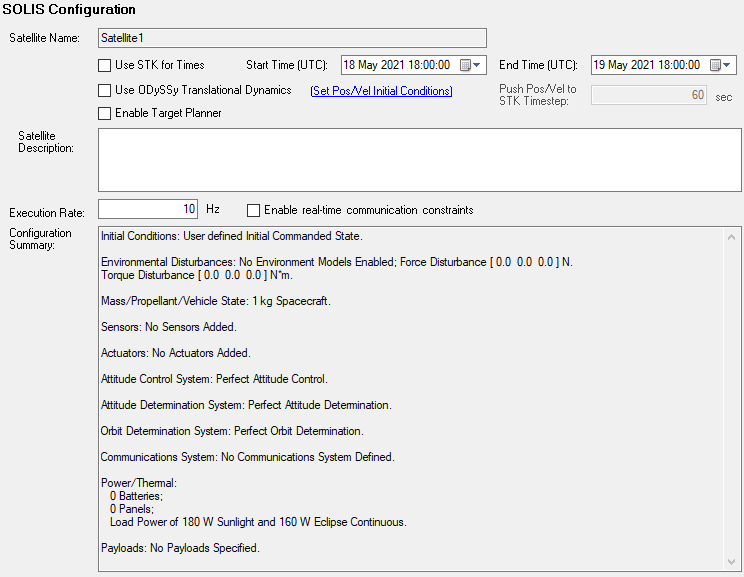Enable Use STK for Times checkbox
744x577 pixels.
[x=105, y=65]
